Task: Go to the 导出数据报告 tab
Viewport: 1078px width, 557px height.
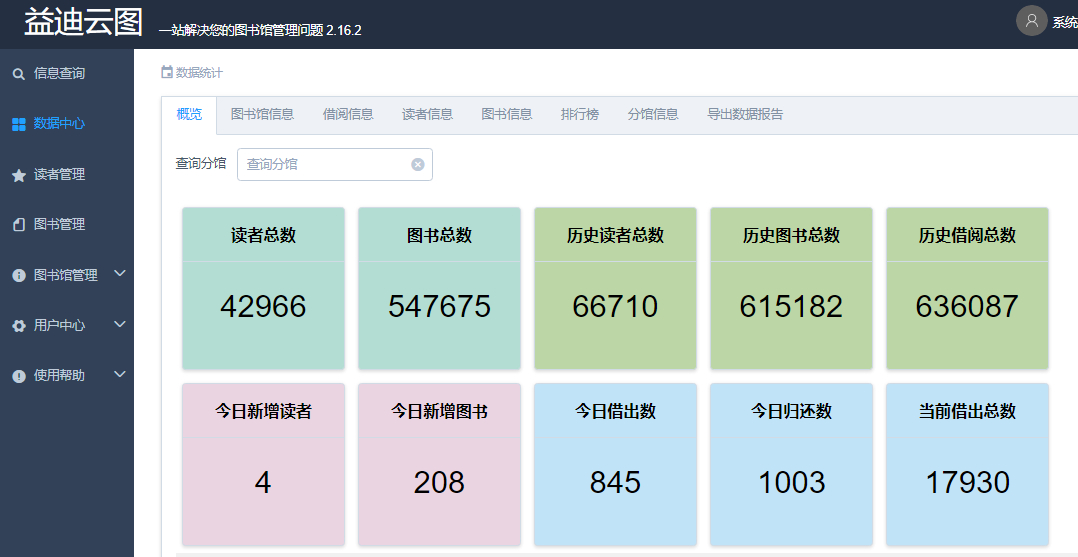Action: point(745,114)
